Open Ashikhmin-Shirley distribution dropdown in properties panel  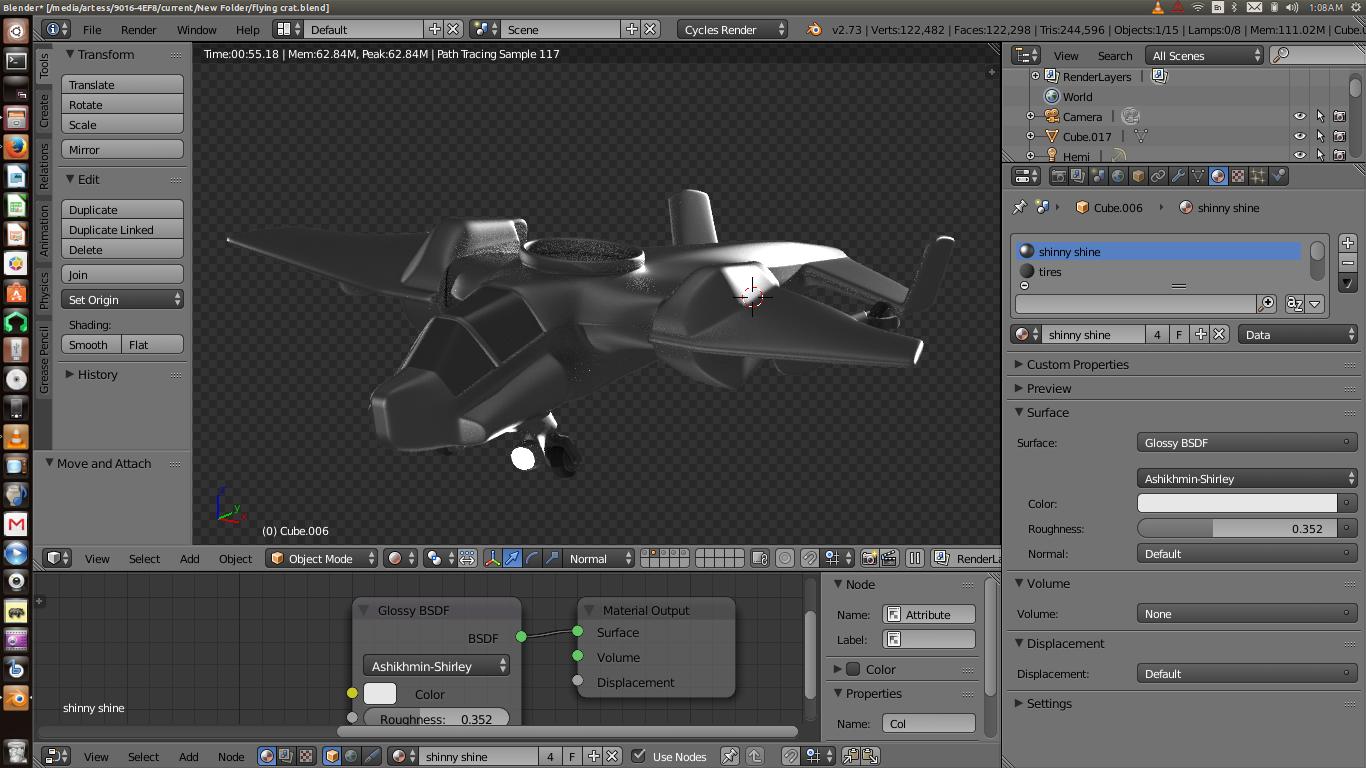pos(1246,478)
